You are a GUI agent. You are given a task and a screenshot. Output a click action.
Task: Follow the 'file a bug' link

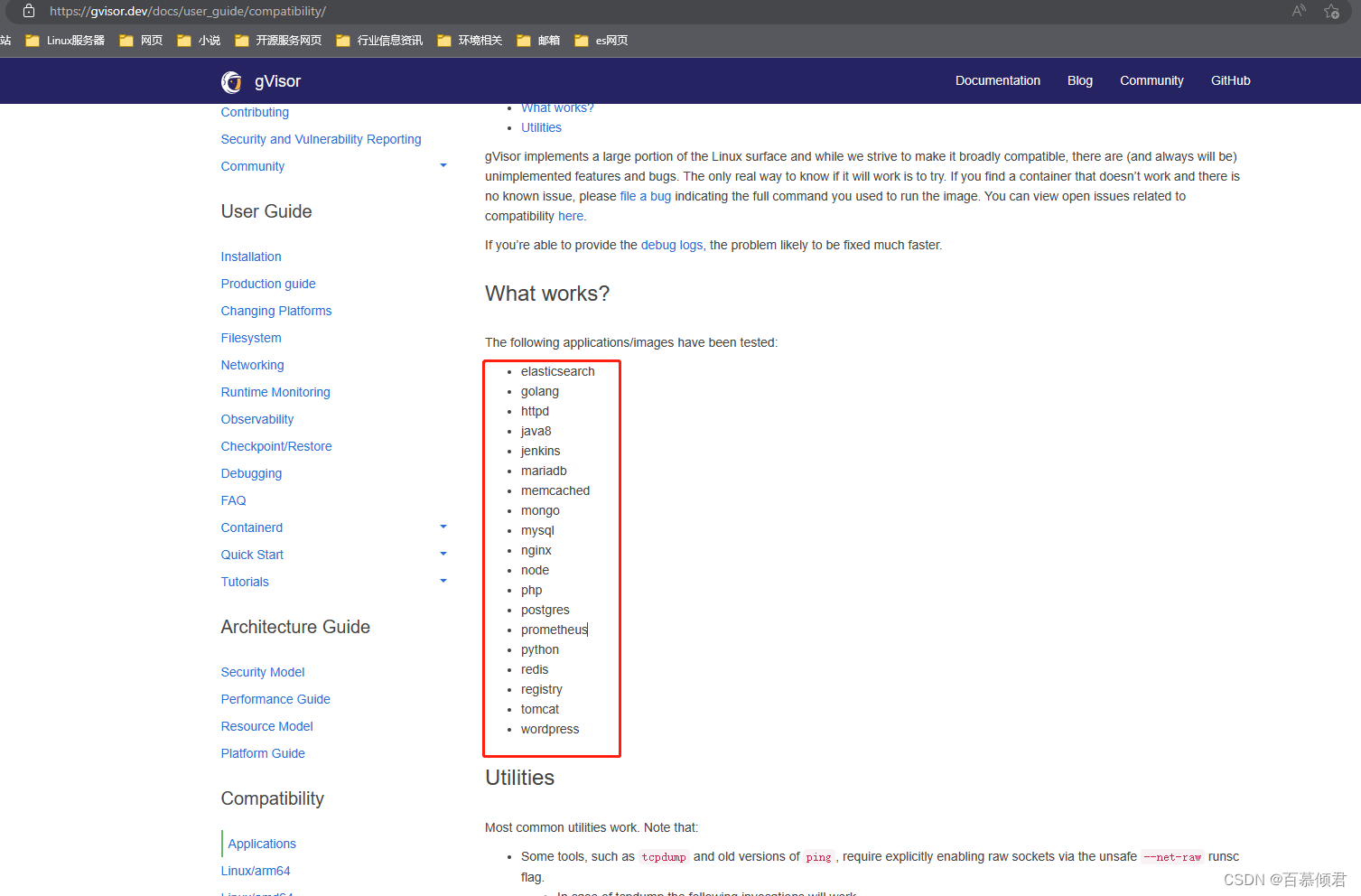tap(646, 196)
